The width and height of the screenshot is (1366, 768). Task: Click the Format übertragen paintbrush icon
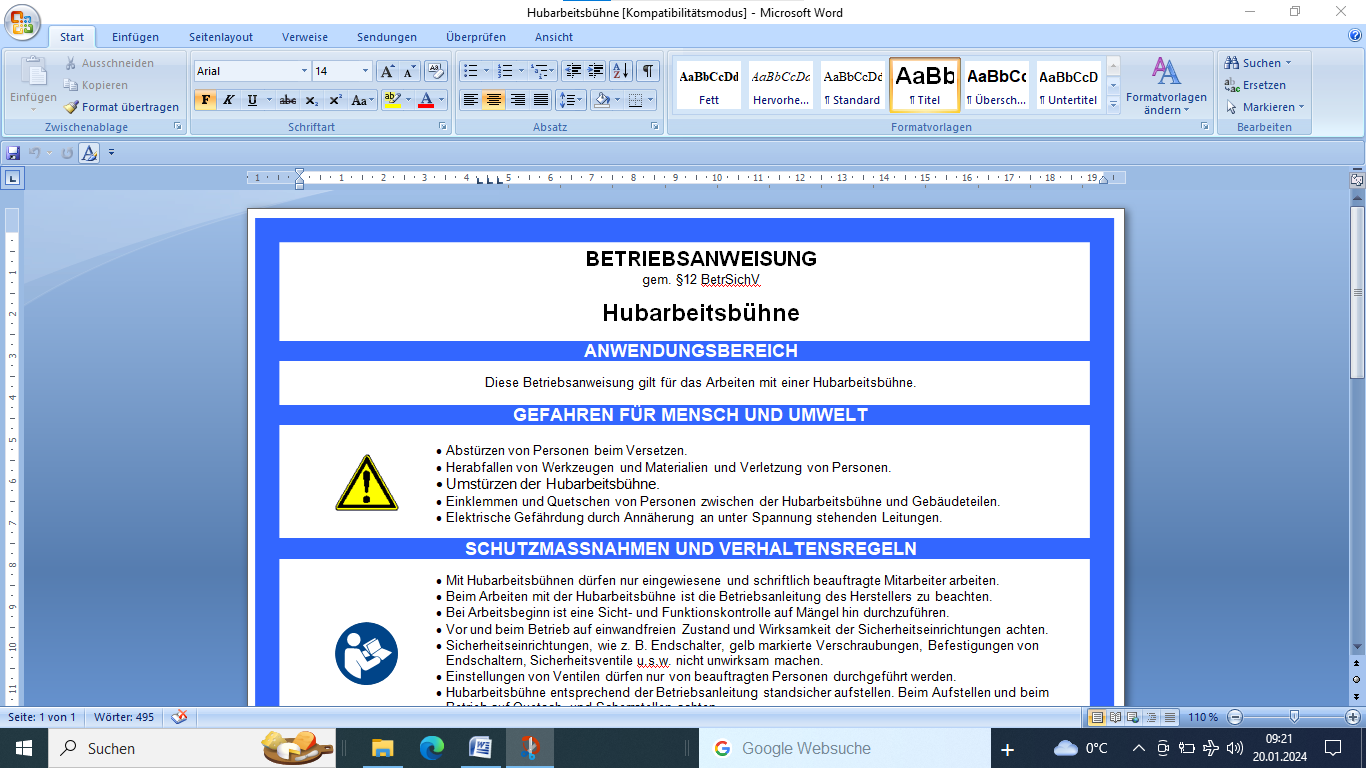(x=72, y=107)
